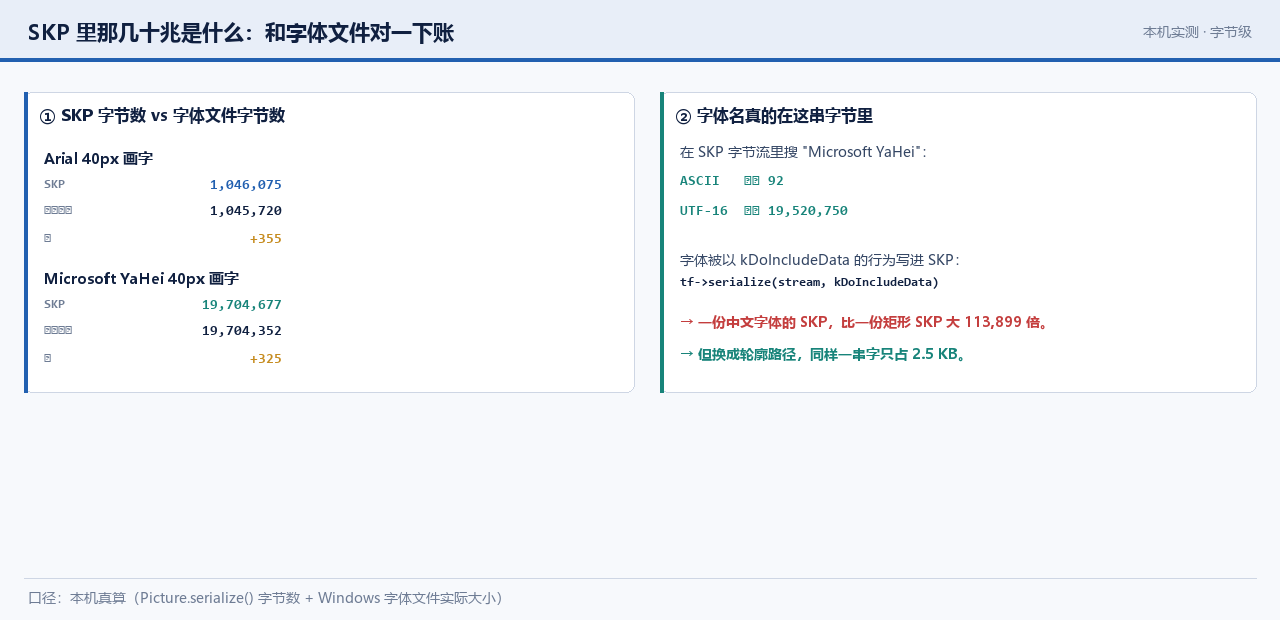Select the difference value +355
1280x620 pixels.
(x=266, y=238)
